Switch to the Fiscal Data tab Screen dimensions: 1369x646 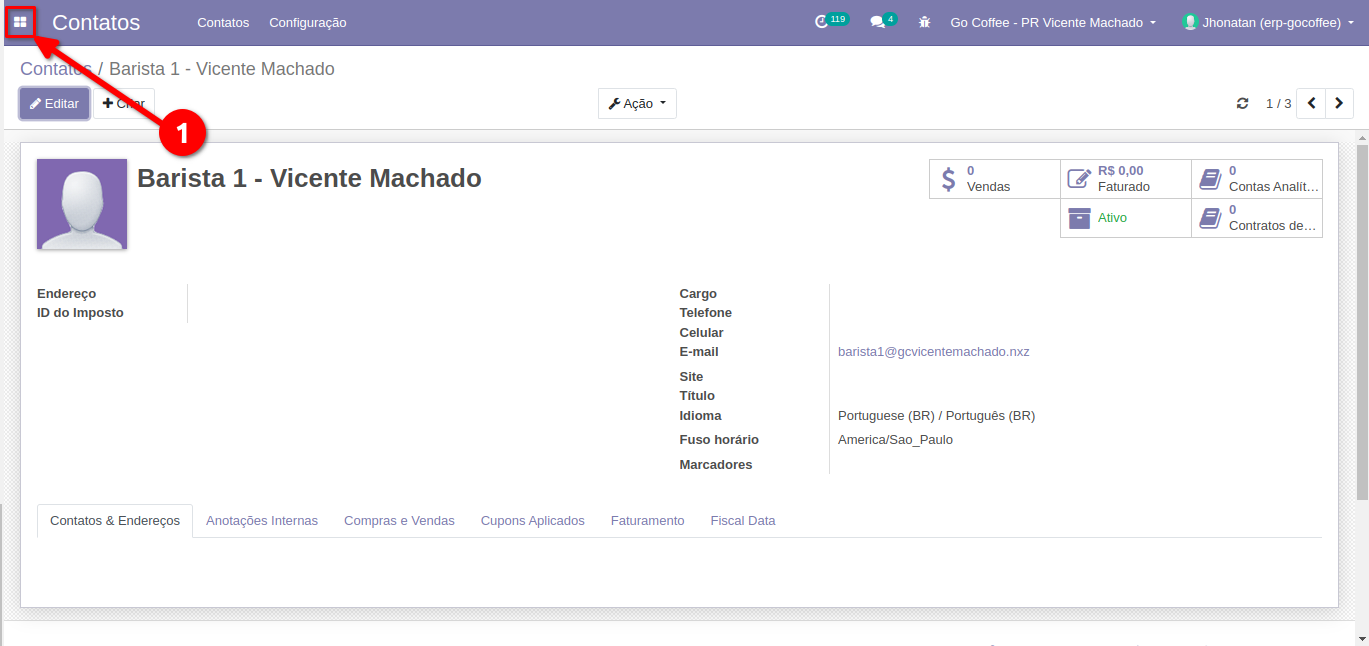point(742,521)
